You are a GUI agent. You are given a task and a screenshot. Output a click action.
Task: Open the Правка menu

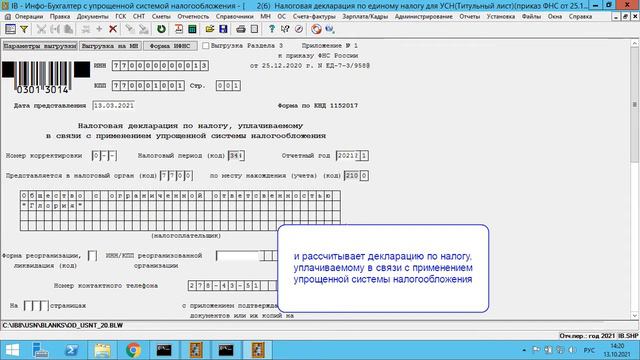point(60,17)
